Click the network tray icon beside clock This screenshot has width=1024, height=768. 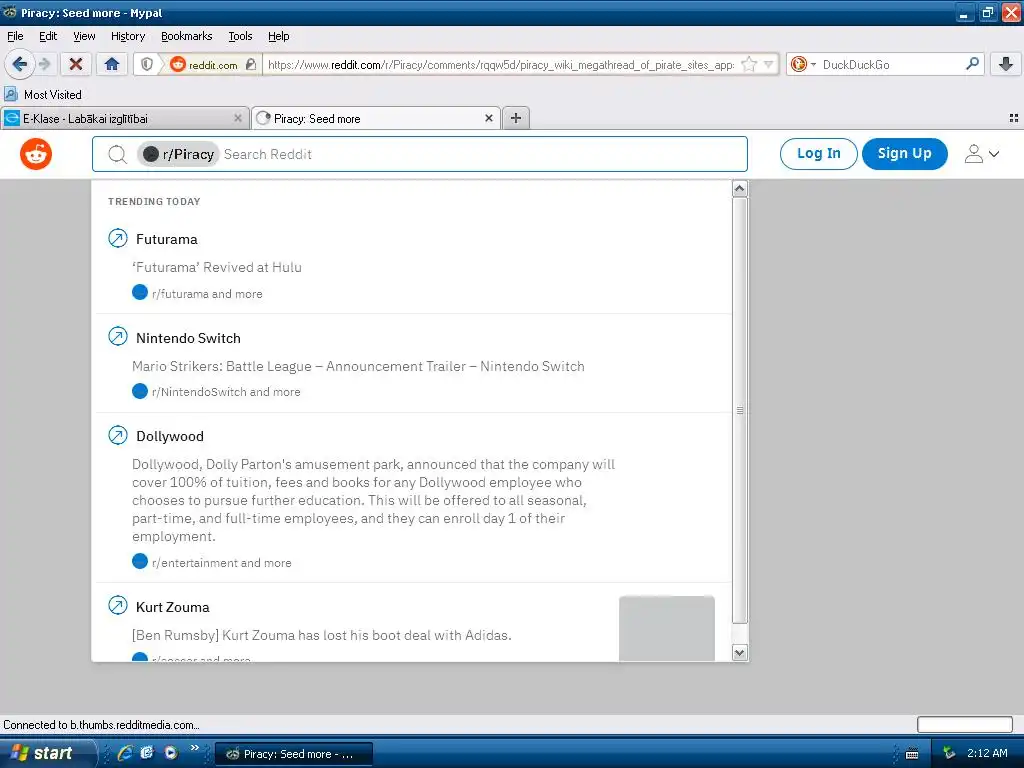point(950,753)
